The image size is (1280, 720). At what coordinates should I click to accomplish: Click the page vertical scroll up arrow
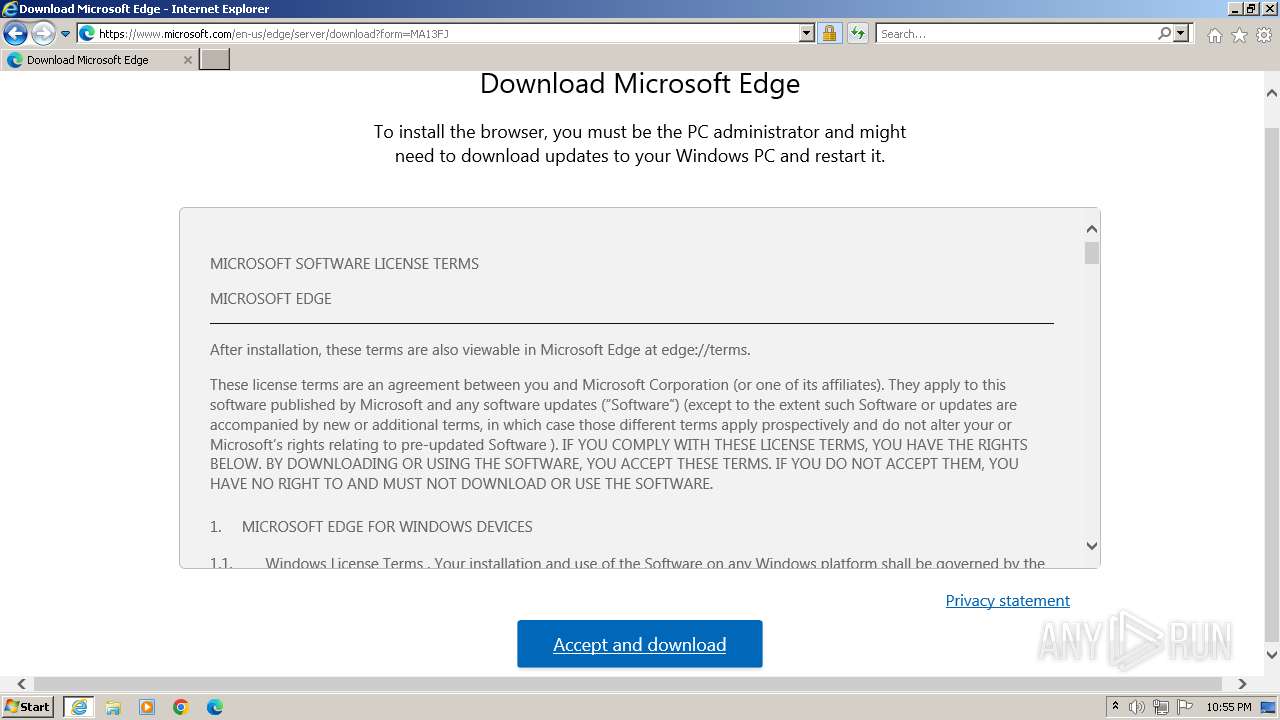(x=1271, y=93)
